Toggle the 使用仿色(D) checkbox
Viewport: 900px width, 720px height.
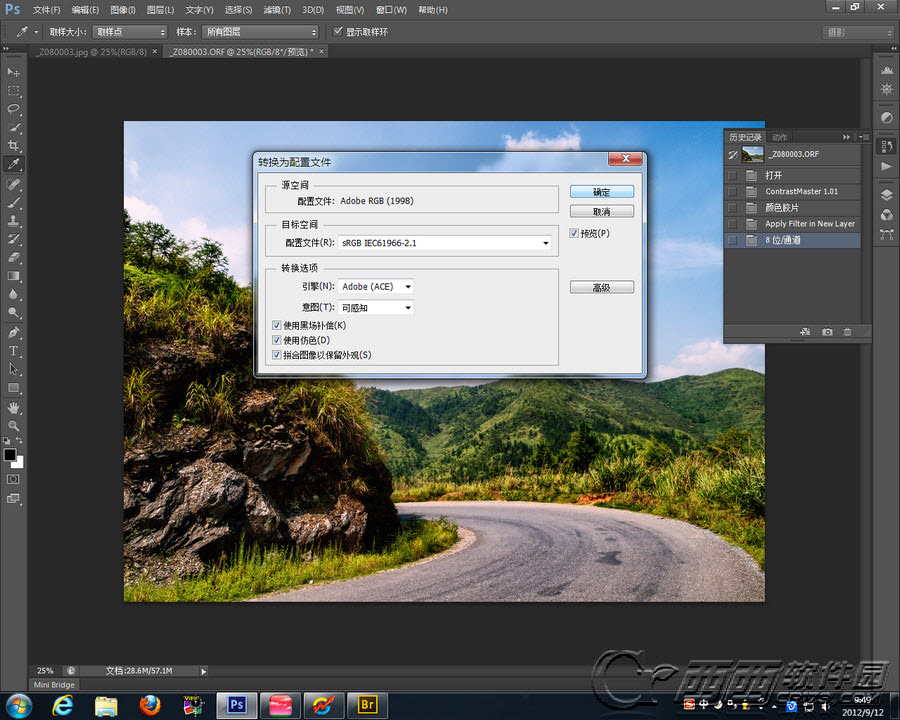tap(277, 340)
